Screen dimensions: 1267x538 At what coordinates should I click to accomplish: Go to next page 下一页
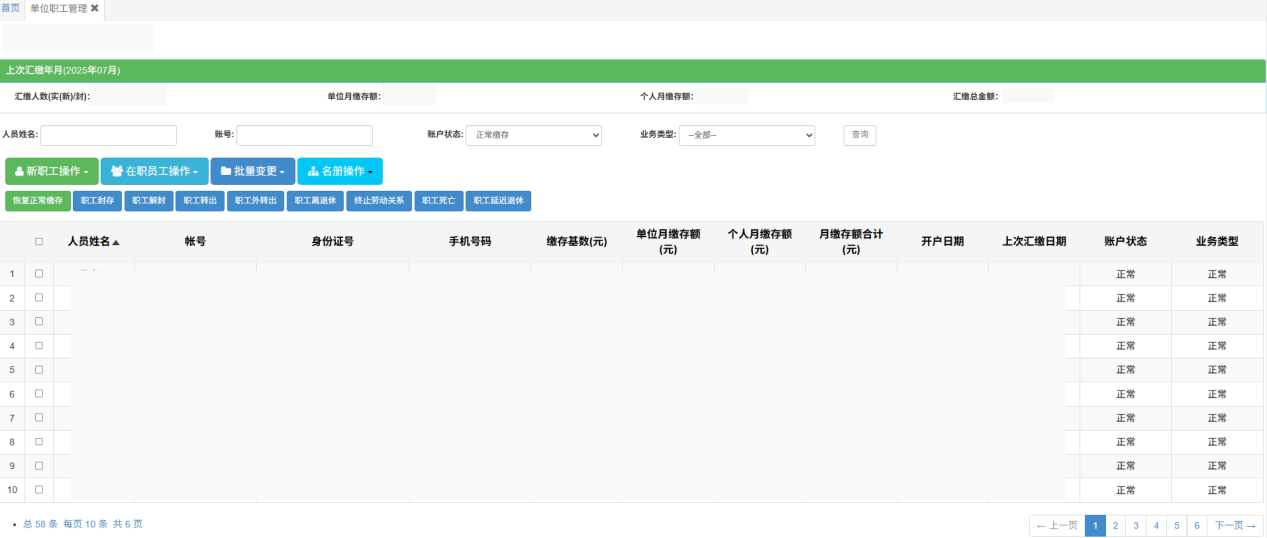(x=1236, y=525)
